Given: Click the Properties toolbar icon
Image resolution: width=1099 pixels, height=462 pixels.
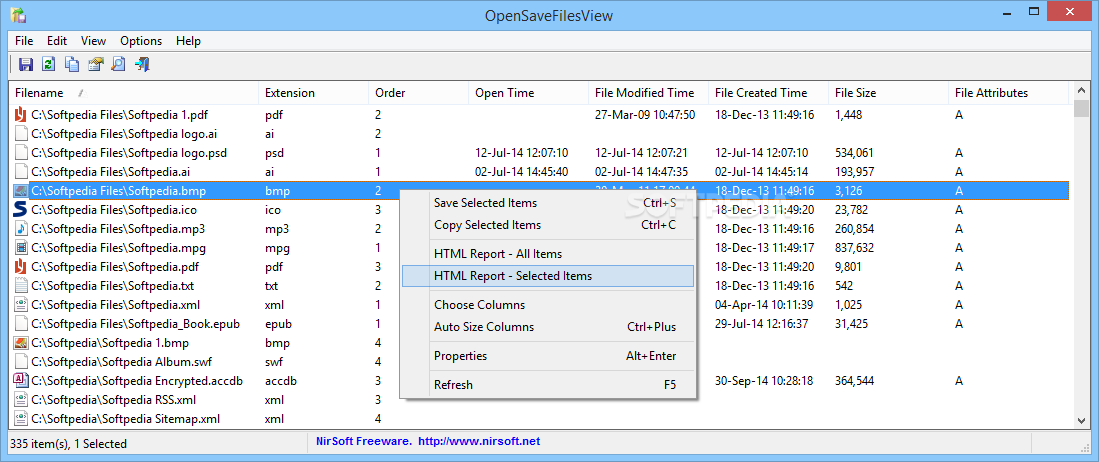Looking at the screenshot, I should (95, 64).
